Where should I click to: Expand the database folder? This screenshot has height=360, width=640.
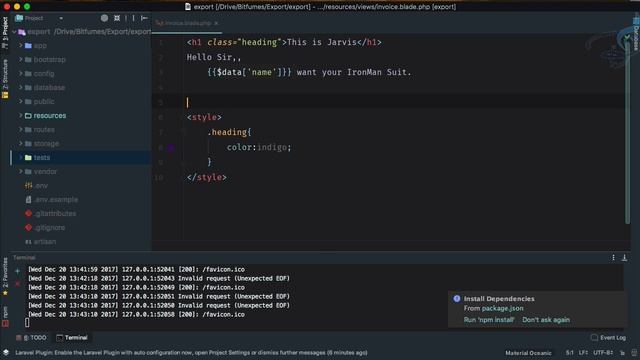click(20, 87)
